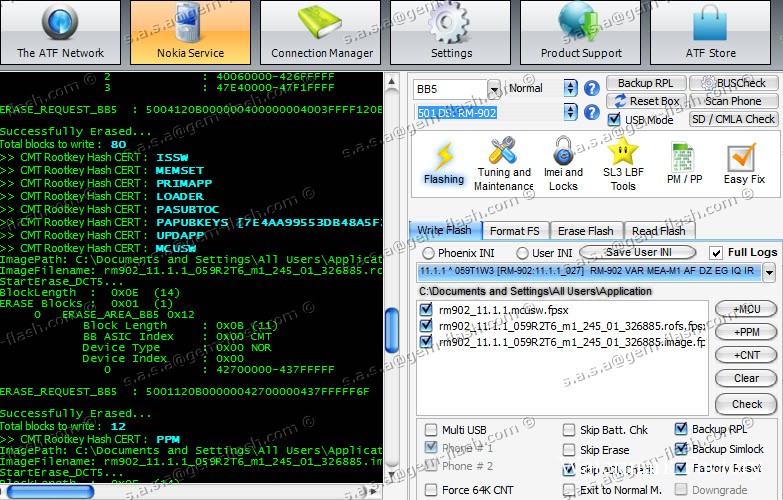
Task: Click the log horizontal scroll right arrow
Action: [x=374, y=492]
